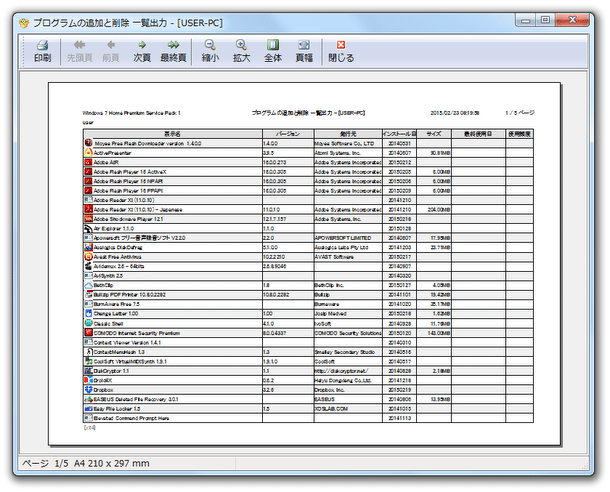Click the 発行元 column header

[x=348, y=134]
